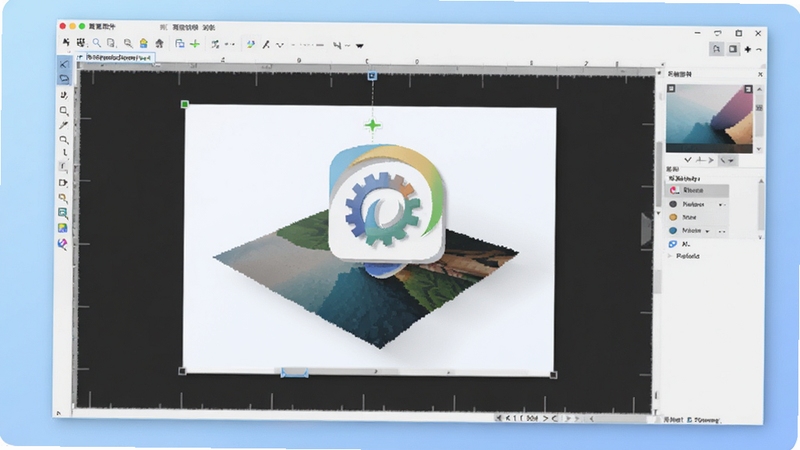Select the teal image search tool in the left toolbox
Image resolution: width=800 pixels, height=450 pixels.
click(x=63, y=213)
